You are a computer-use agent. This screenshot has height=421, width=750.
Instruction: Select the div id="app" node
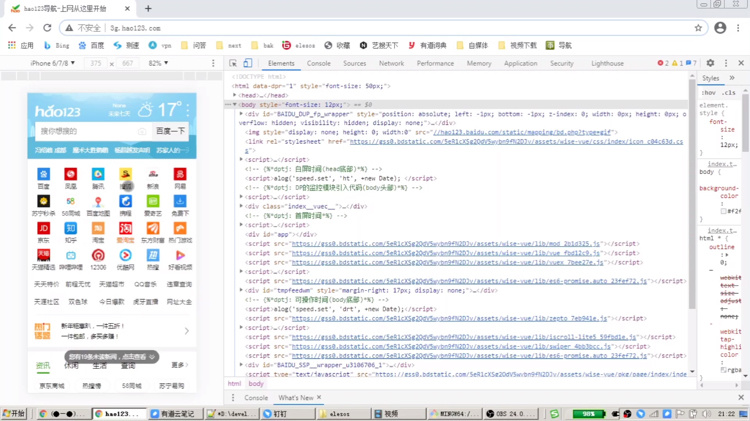pyautogui.click(x=281, y=234)
